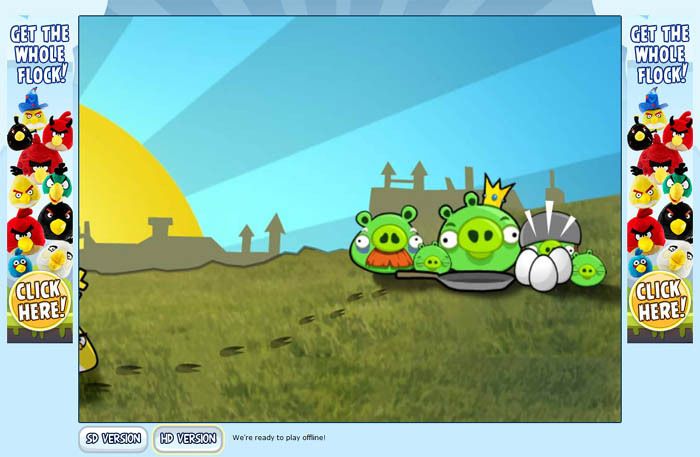Open the right Get The Whole Flock ad
Screen dimensions: 700x457
(x=660, y=180)
